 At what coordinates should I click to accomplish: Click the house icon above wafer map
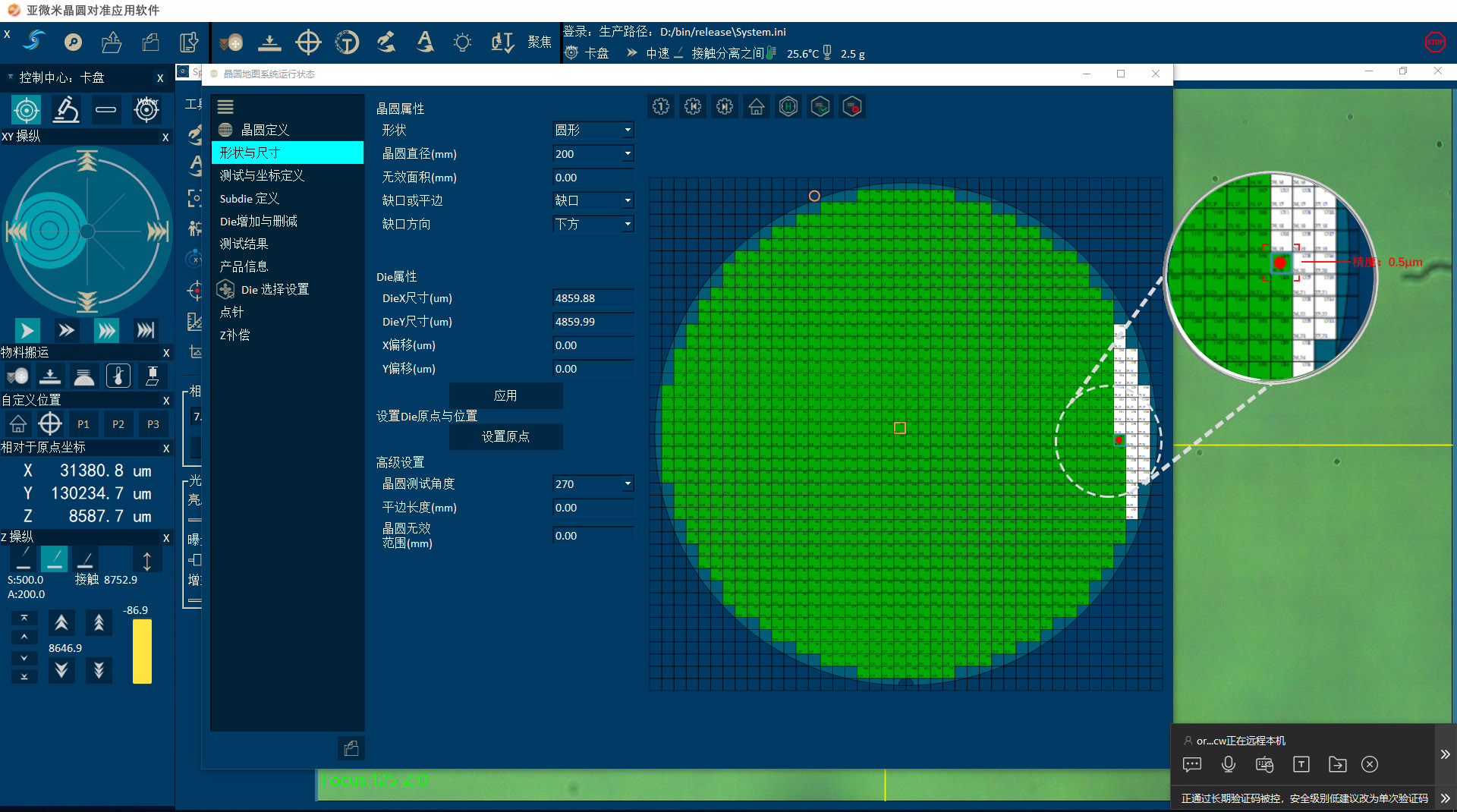(756, 107)
